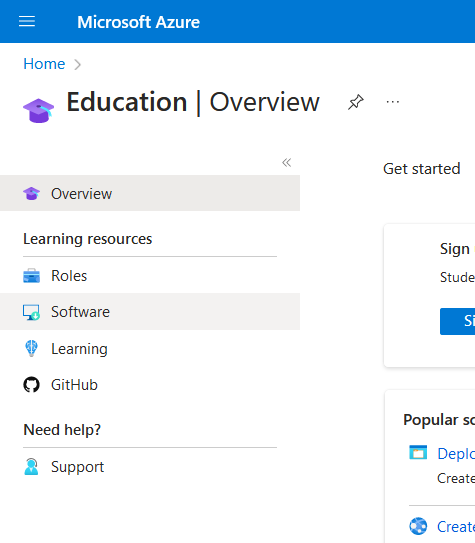Open Support under Need help

tap(150, 467)
